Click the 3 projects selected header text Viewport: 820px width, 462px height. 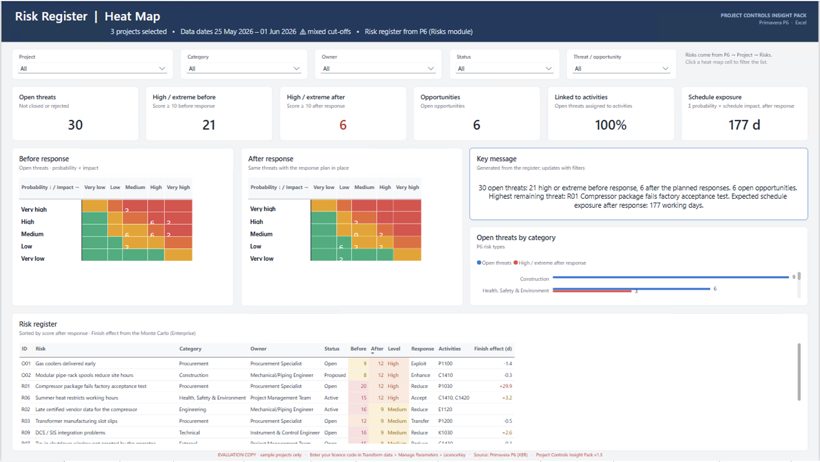click(x=138, y=31)
